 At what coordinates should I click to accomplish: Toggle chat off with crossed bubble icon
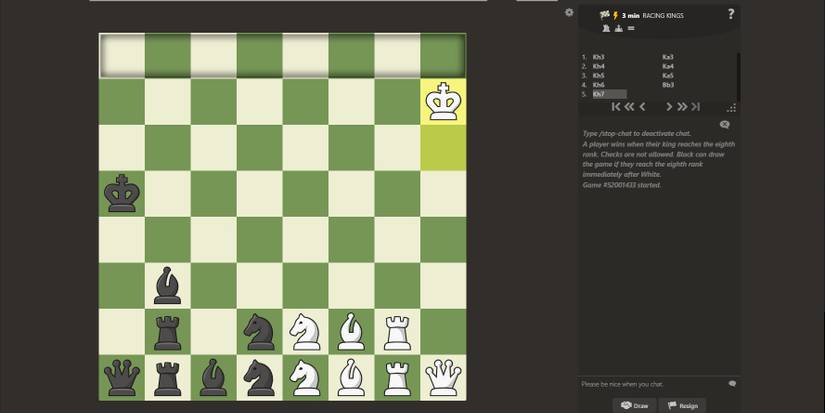pos(725,124)
